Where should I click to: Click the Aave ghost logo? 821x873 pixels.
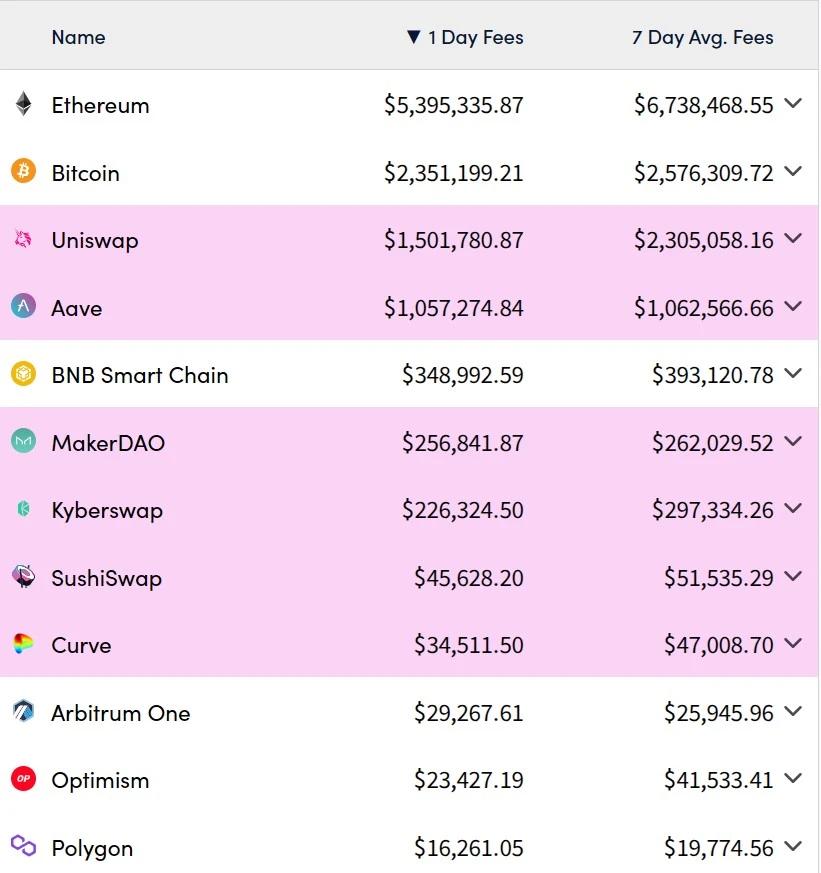click(x=22, y=307)
